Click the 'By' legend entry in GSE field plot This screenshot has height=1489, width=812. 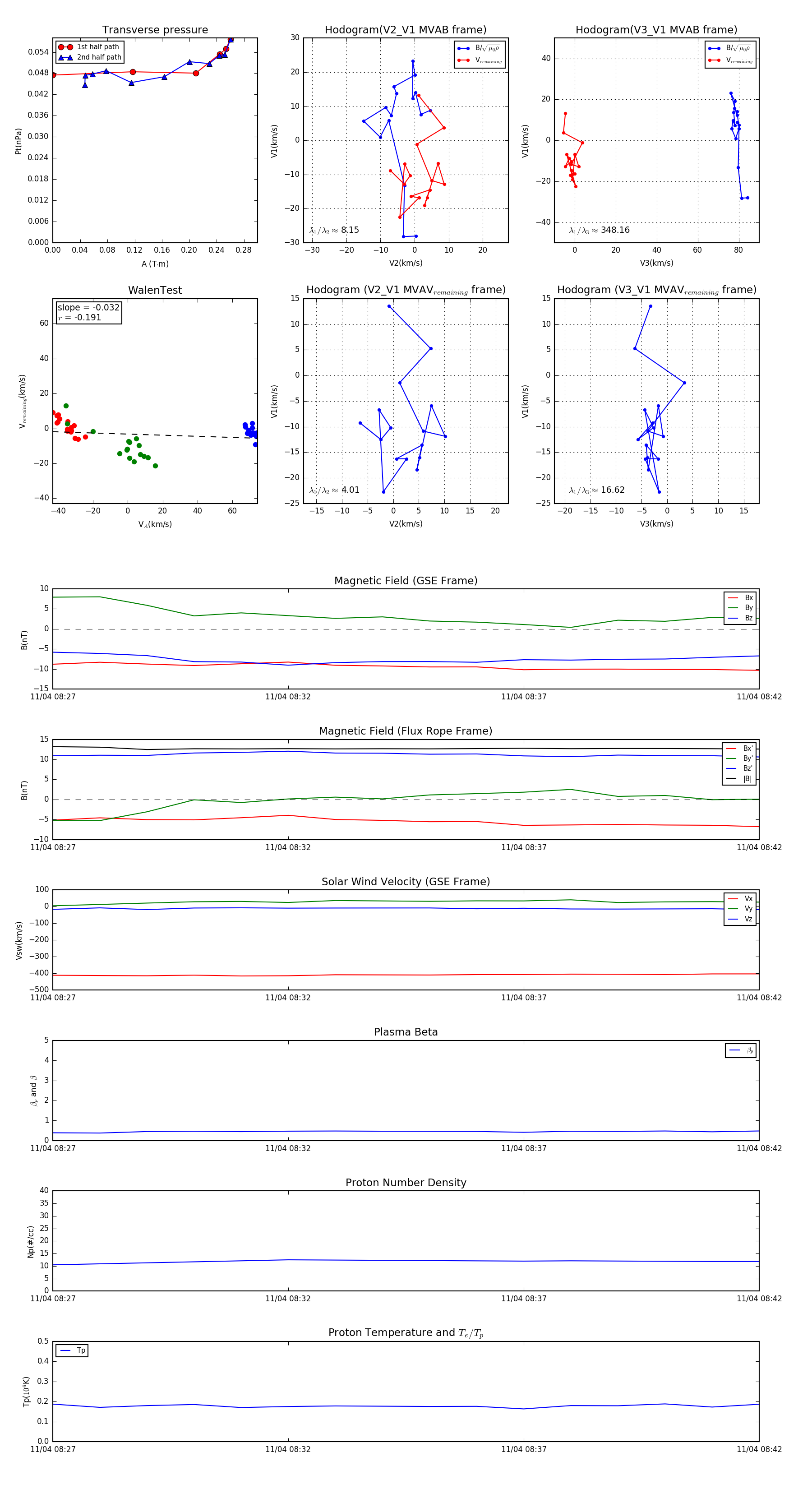pyautogui.click(x=741, y=607)
